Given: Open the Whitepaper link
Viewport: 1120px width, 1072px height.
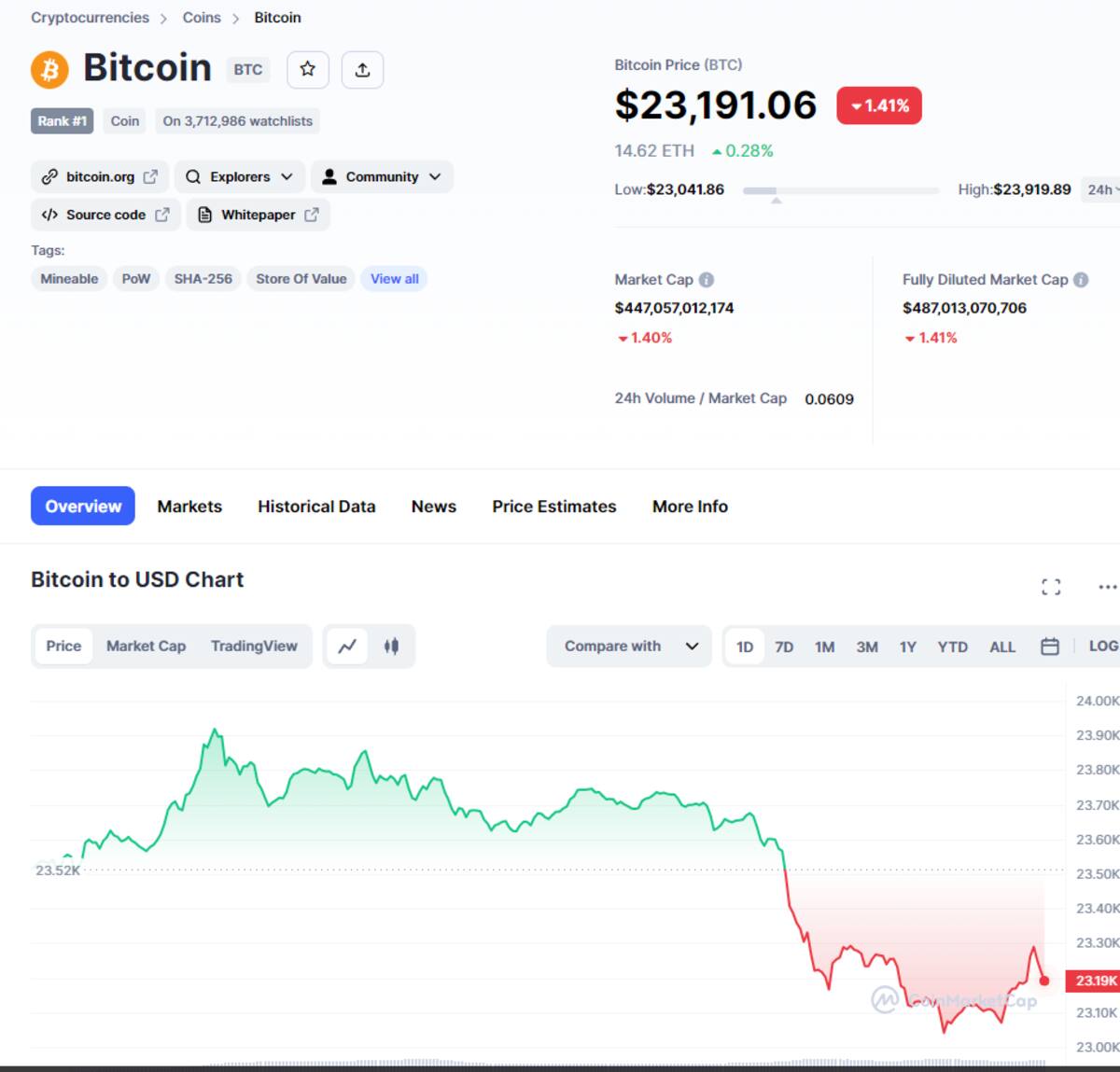Looking at the screenshot, I should (x=259, y=215).
